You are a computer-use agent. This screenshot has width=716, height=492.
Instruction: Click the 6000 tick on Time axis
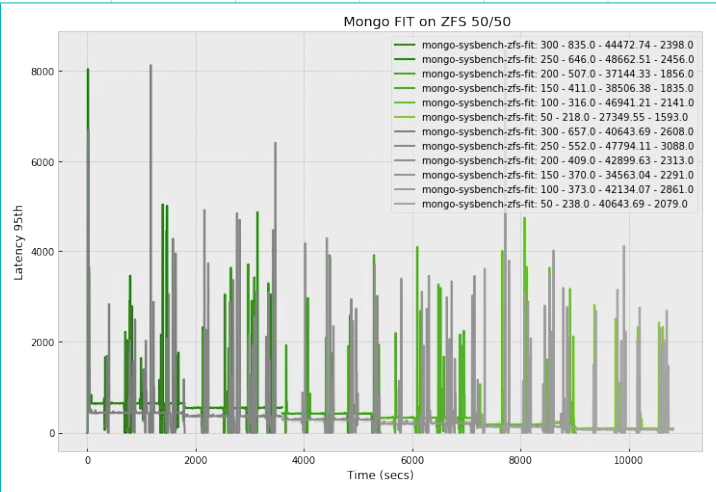coord(412,460)
